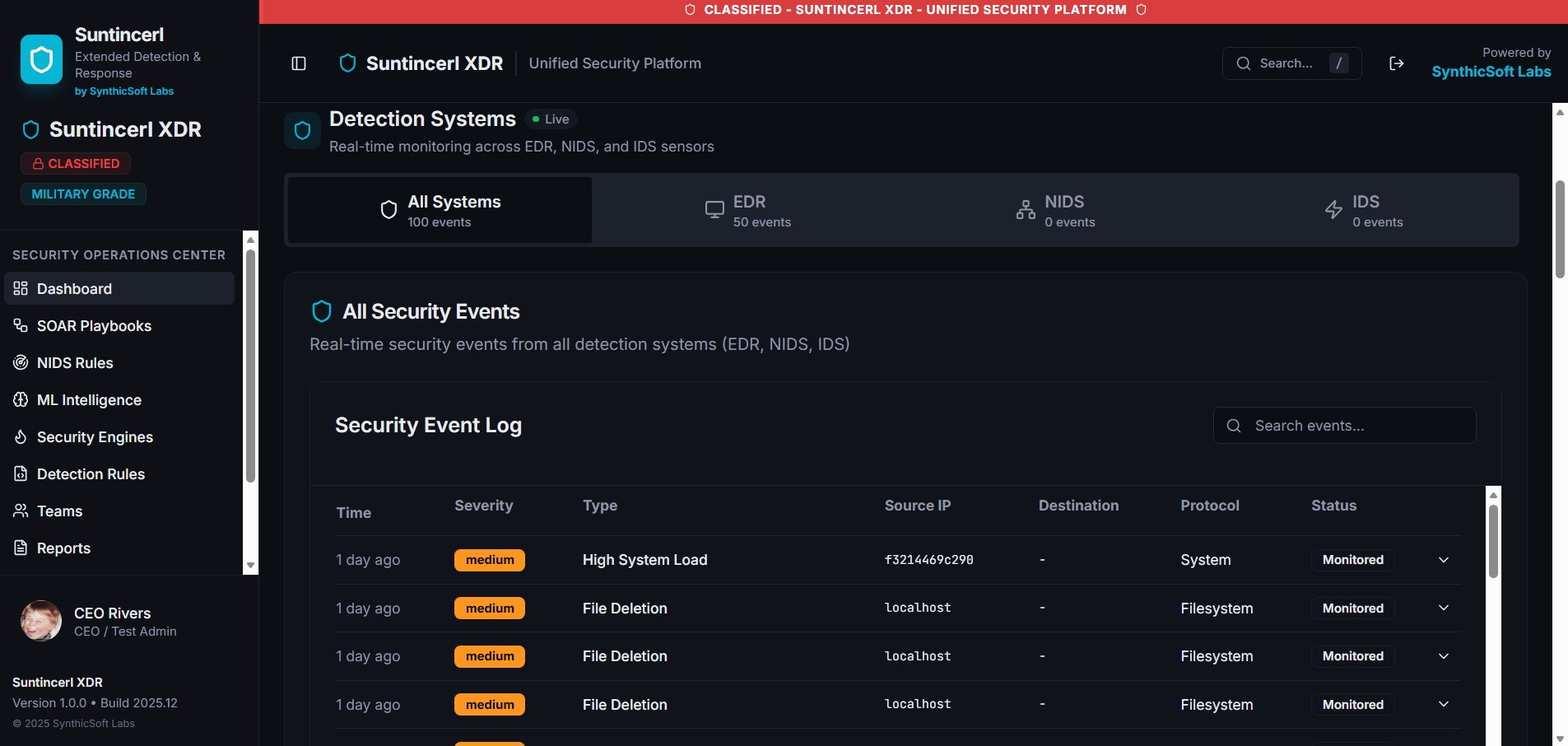
Task: Switch to the EDR events tab
Action: pos(749,209)
